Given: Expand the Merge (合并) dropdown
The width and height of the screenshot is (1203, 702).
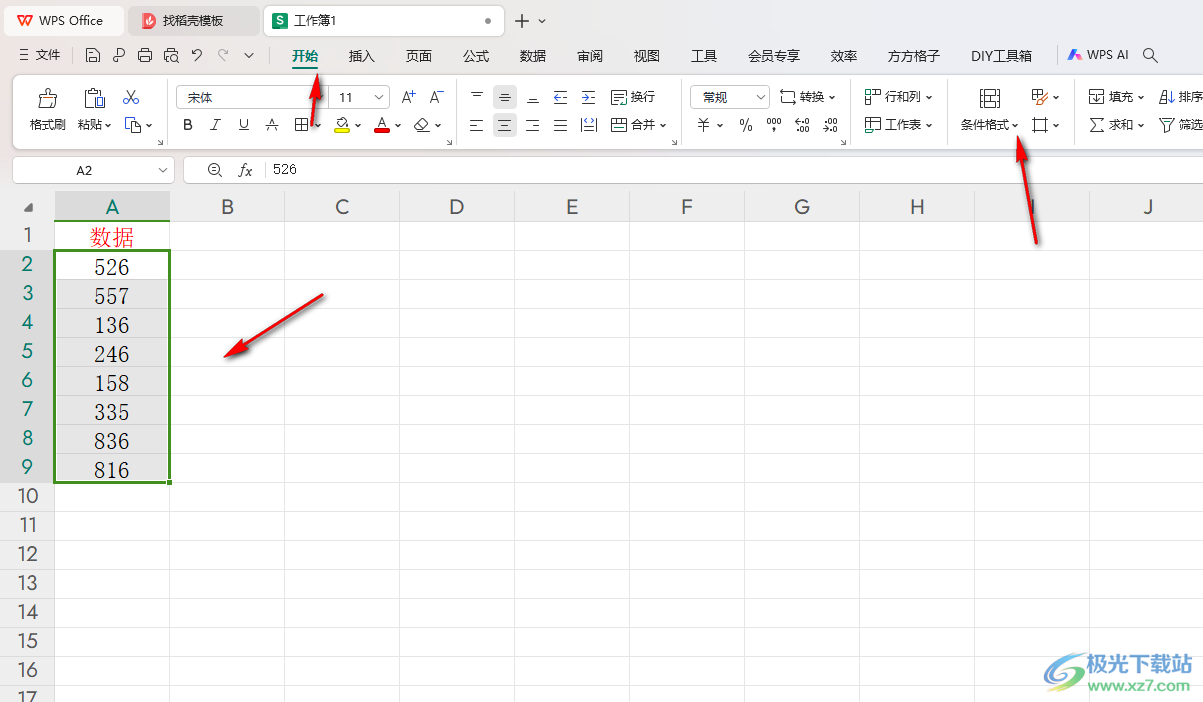Looking at the screenshot, I should coord(663,126).
